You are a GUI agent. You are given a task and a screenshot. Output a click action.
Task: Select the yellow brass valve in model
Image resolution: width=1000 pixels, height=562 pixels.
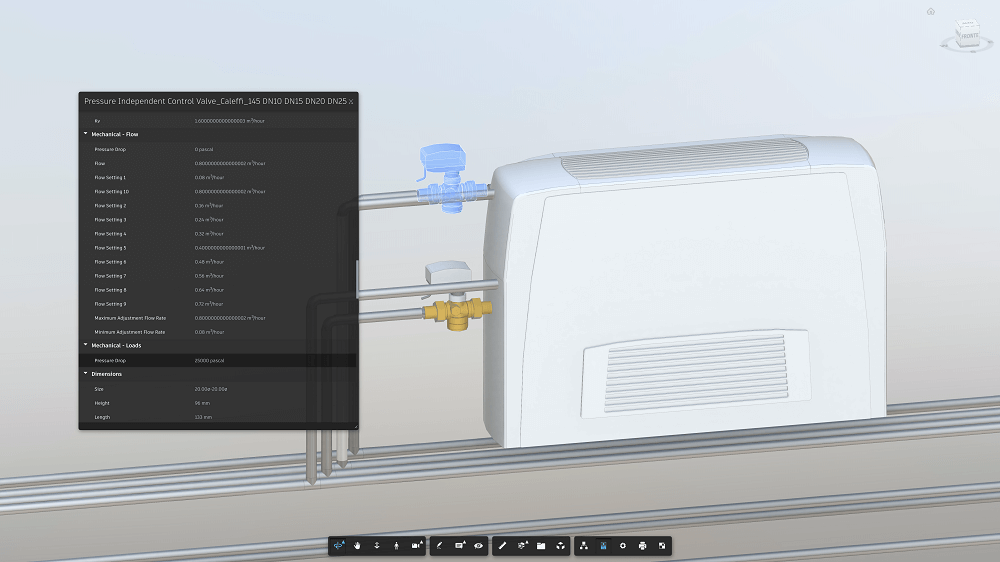click(x=455, y=311)
